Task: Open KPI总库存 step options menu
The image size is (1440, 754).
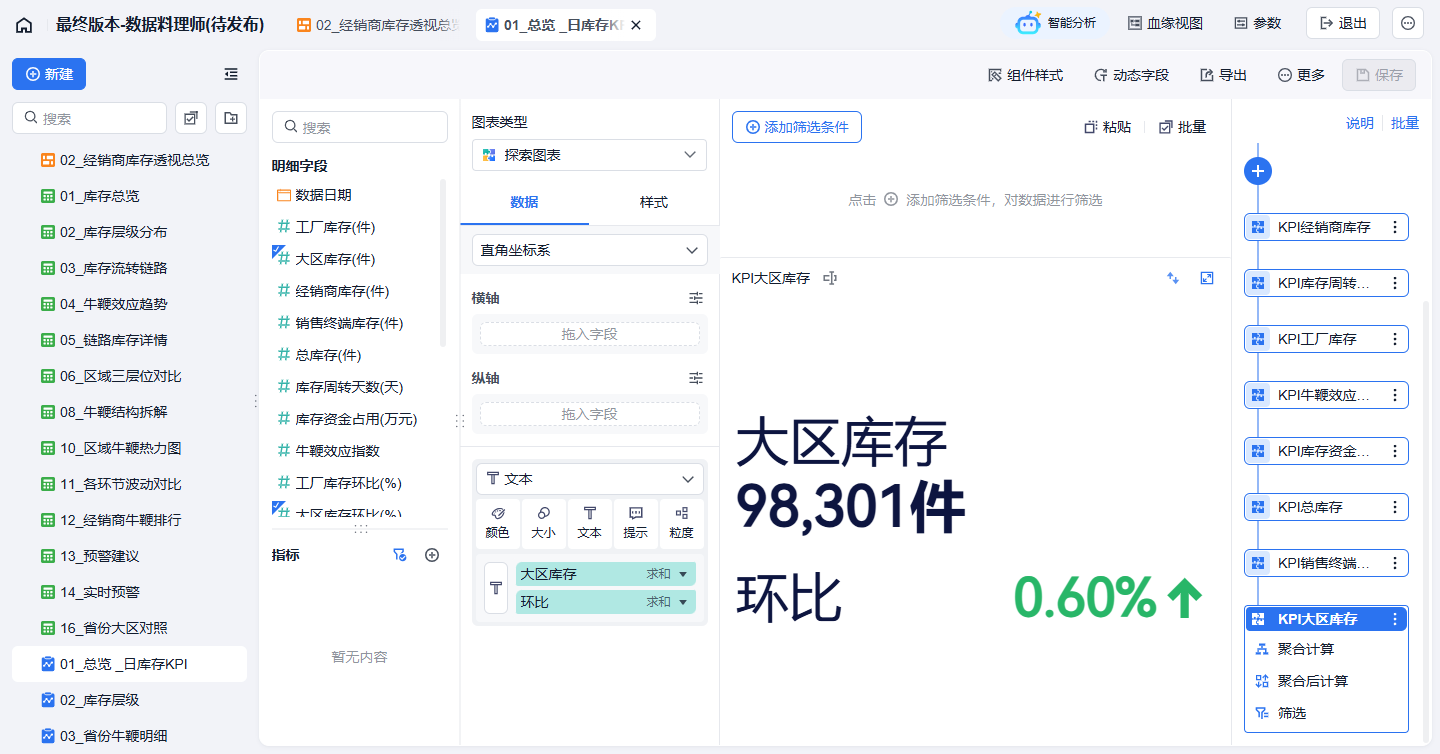Action: (x=1395, y=507)
